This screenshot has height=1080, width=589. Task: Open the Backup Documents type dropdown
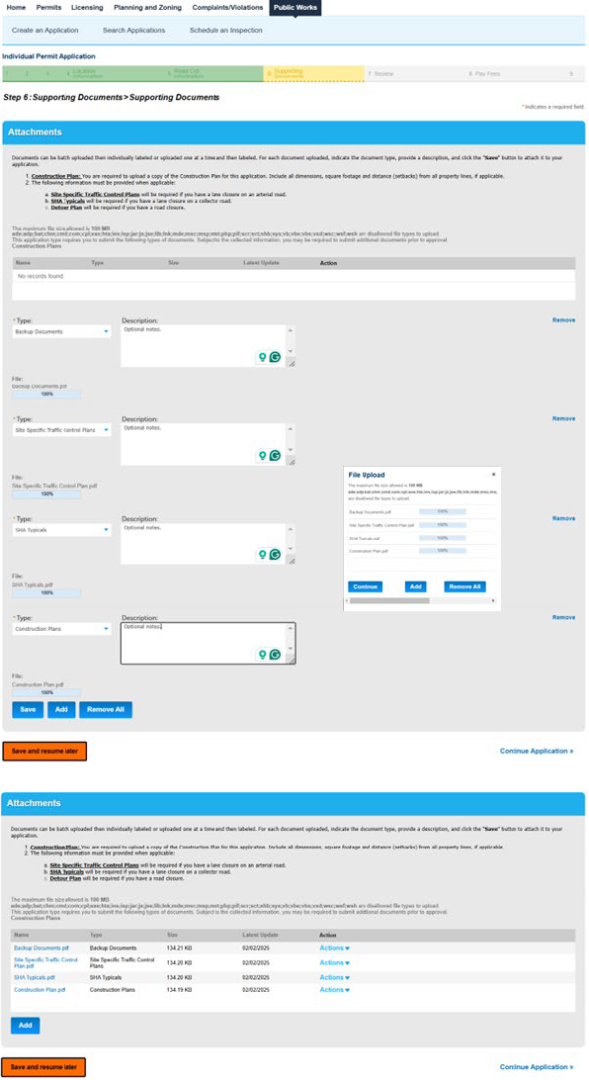pyautogui.click(x=62, y=332)
